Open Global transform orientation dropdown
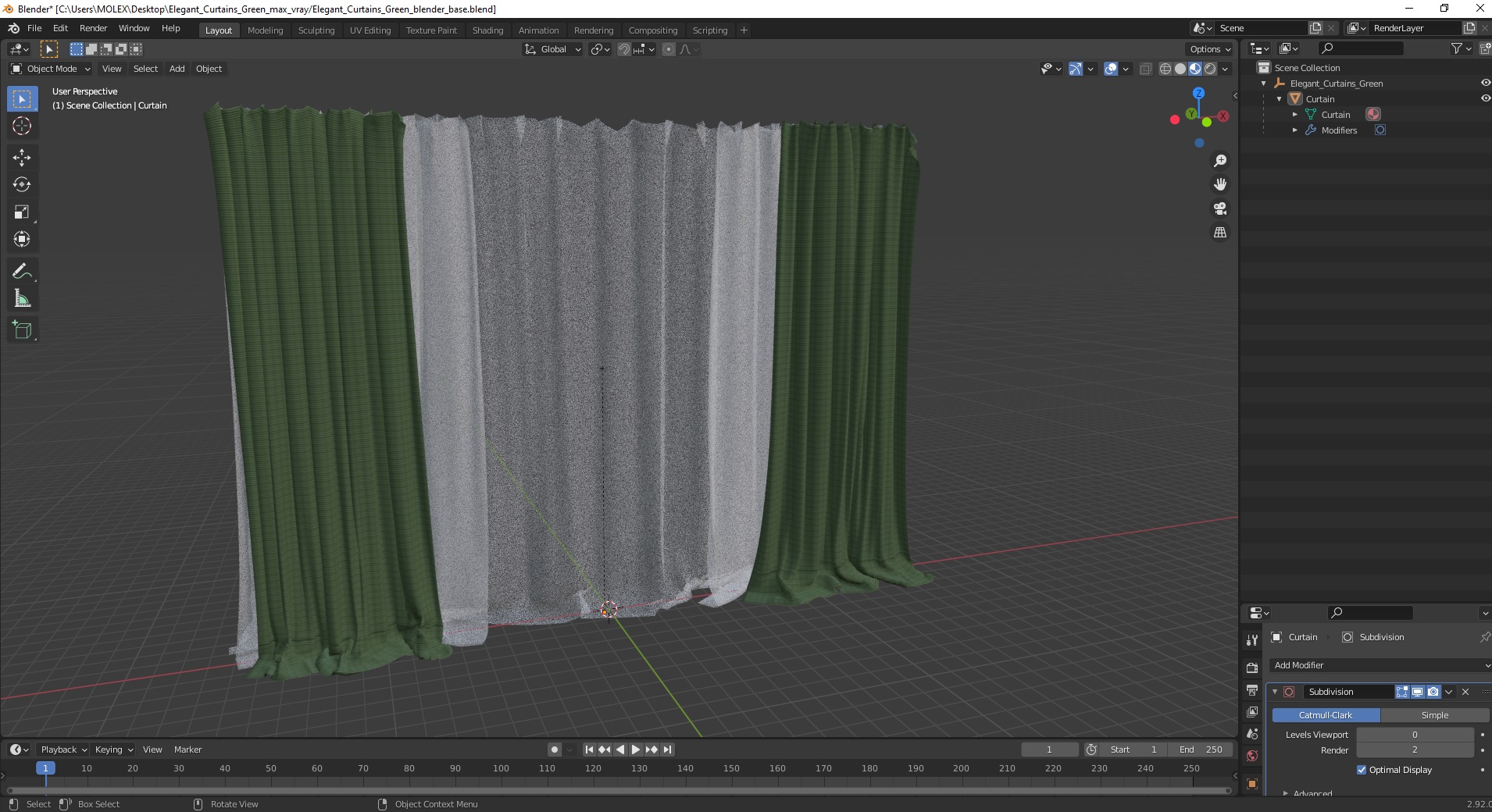1492x812 pixels. pos(552,49)
